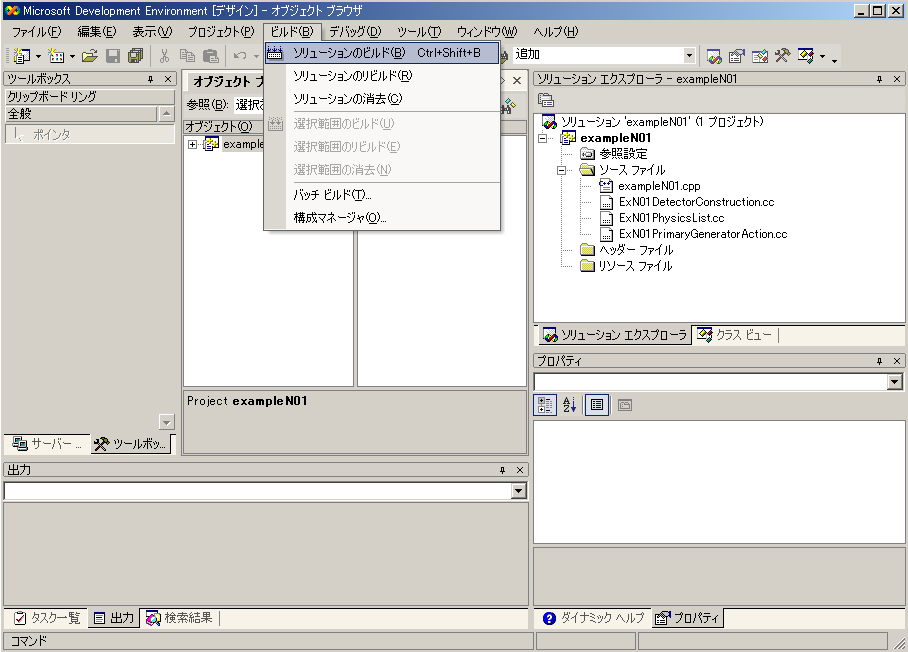Click the Save All toolbar icon
Screen dimensions: 908x652
tap(136, 56)
